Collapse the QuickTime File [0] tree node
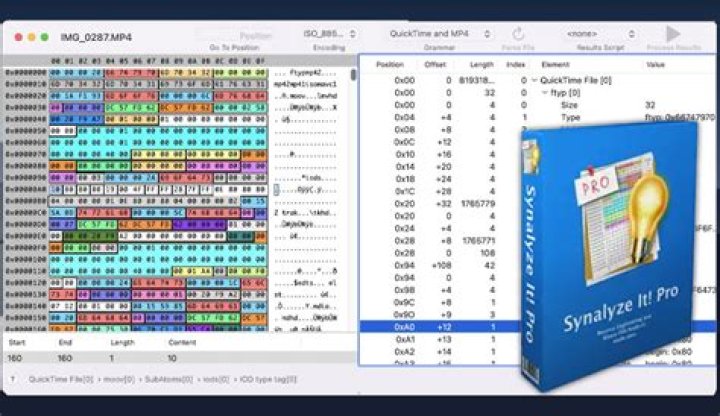This screenshot has width=720, height=416. click(x=534, y=80)
